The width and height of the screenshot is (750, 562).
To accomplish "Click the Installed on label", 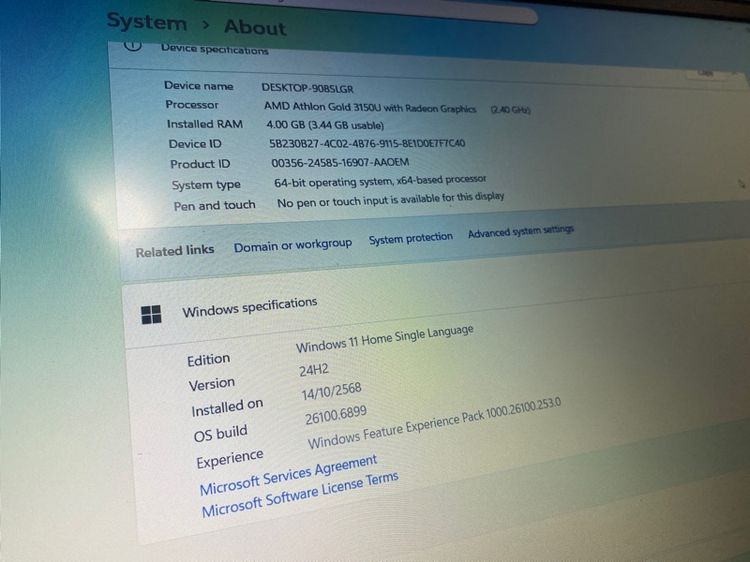I will (227, 407).
